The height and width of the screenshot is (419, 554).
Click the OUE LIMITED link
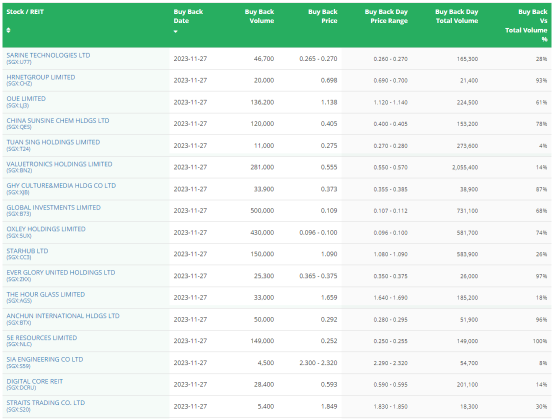(x=26, y=99)
